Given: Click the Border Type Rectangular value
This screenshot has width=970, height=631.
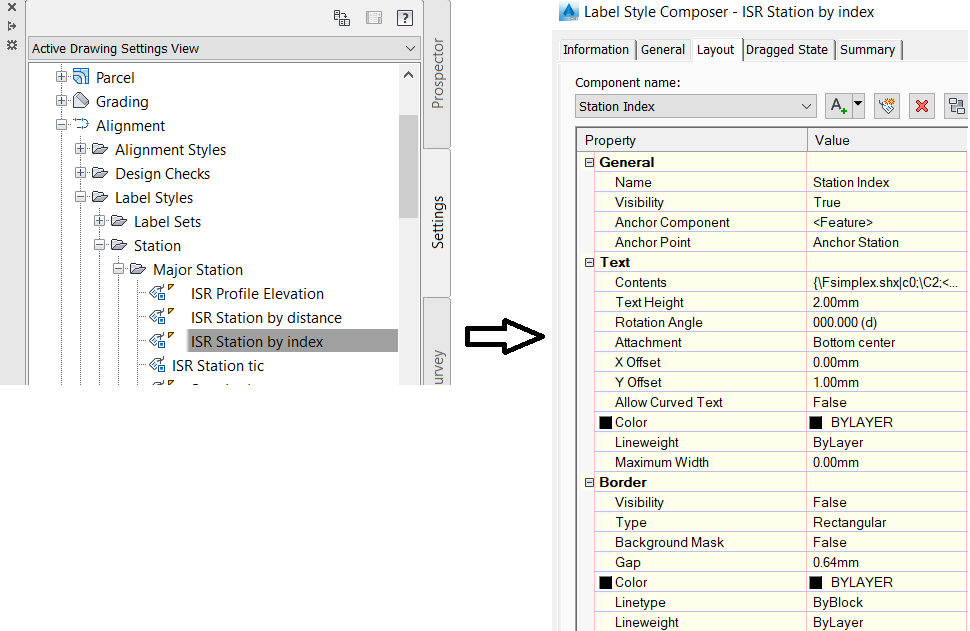Looking at the screenshot, I should pos(887,523).
